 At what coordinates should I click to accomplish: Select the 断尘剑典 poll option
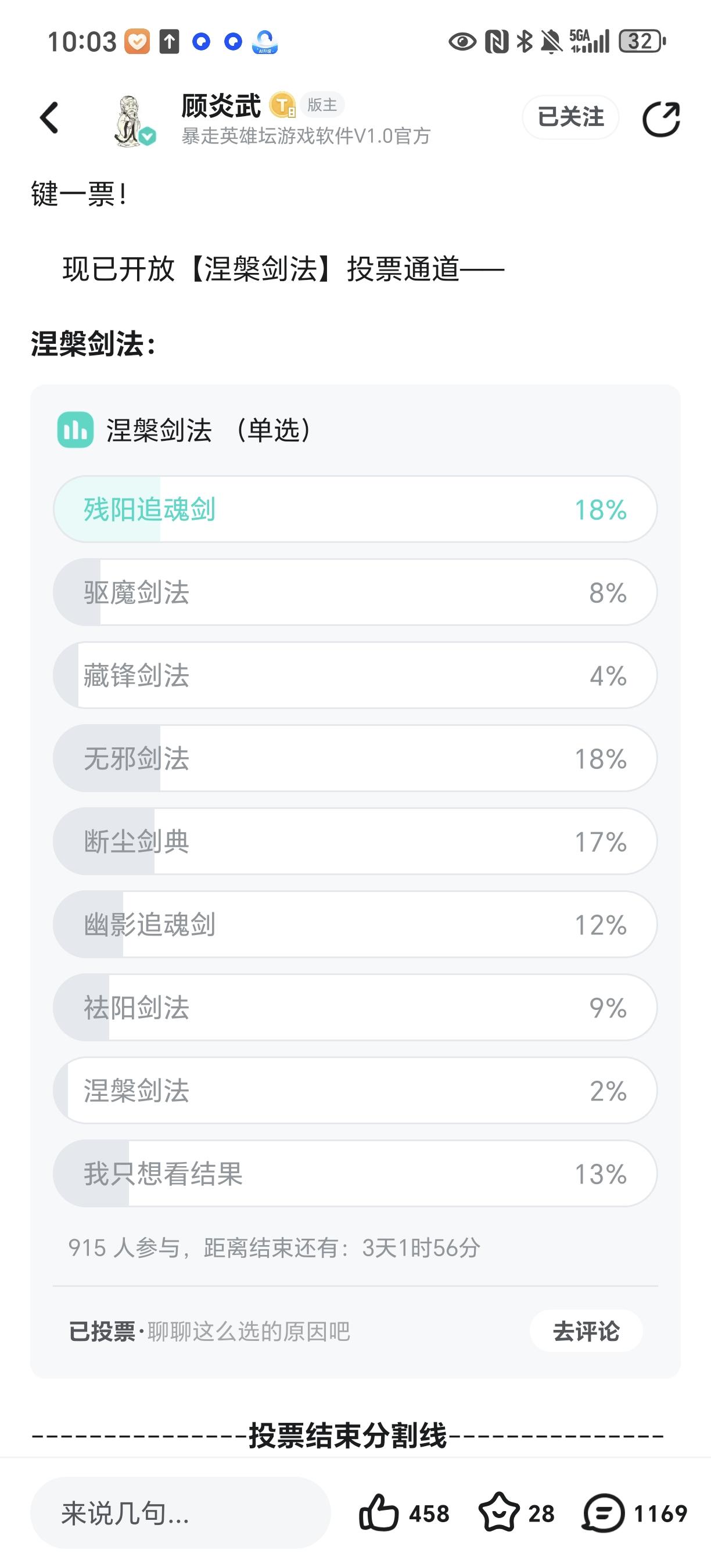tap(355, 842)
